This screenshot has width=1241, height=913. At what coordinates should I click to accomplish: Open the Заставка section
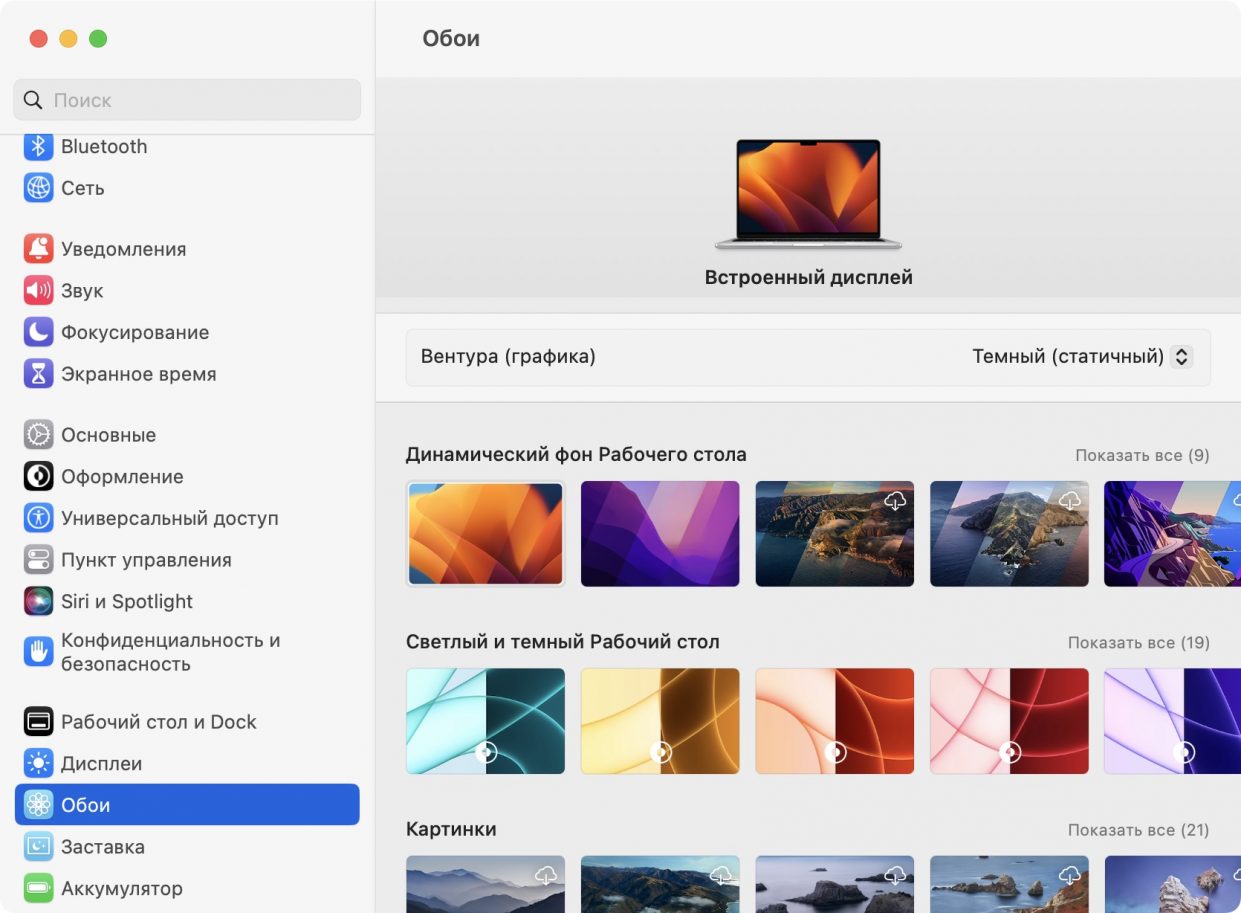(187, 847)
